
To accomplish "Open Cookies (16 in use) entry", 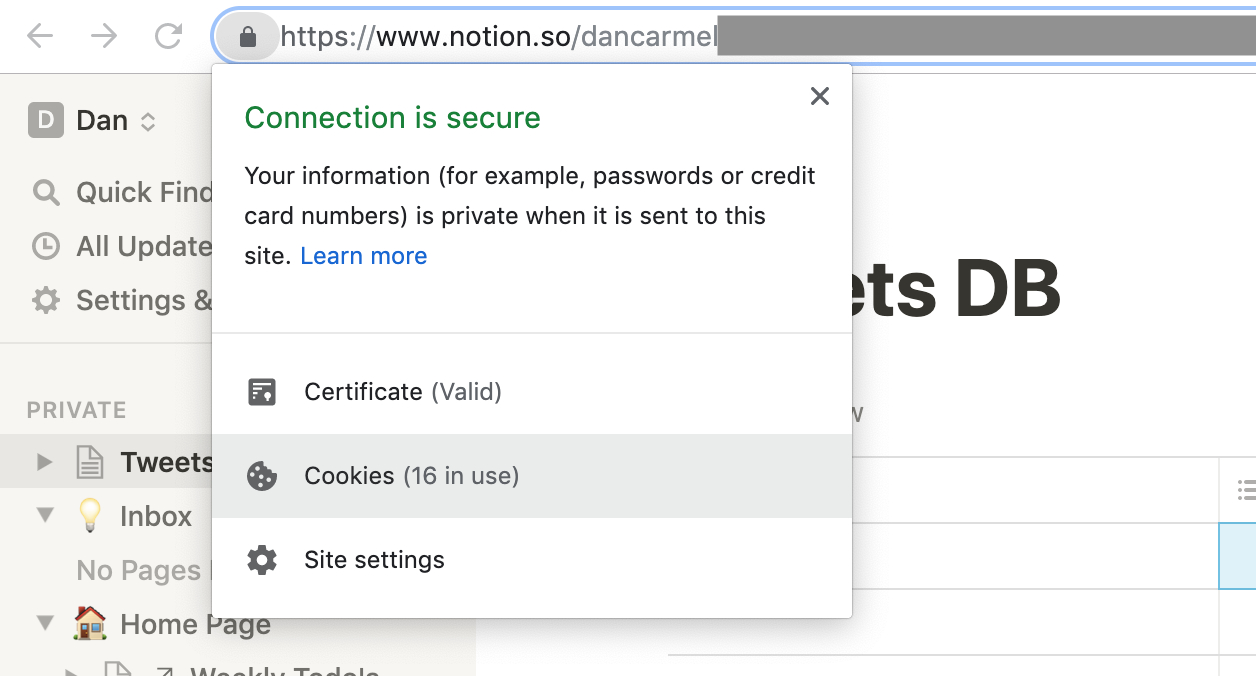I will 411,476.
